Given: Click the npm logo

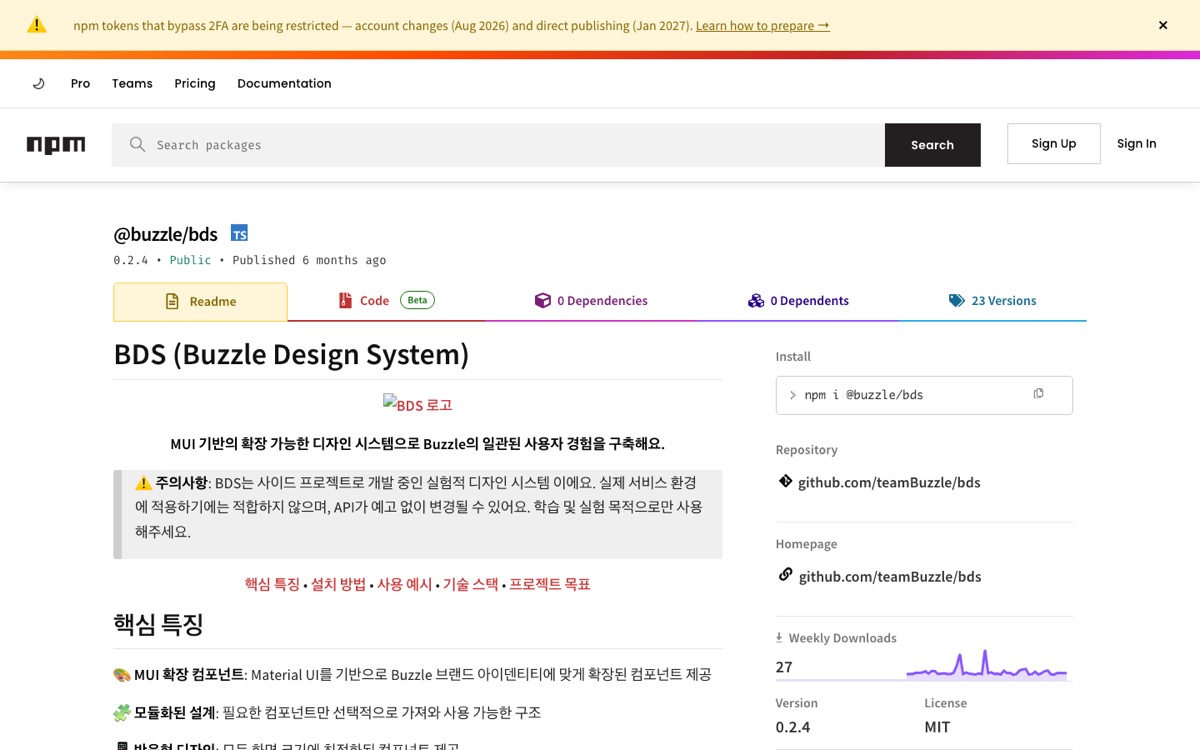Looking at the screenshot, I should point(56,145).
